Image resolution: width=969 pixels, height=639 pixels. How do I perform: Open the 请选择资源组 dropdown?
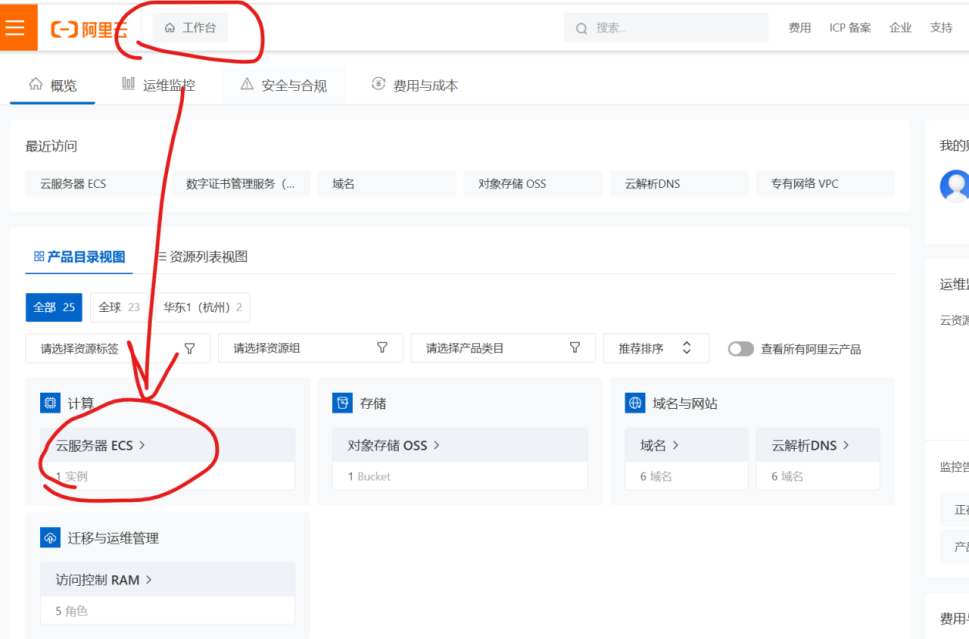pos(311,349)
